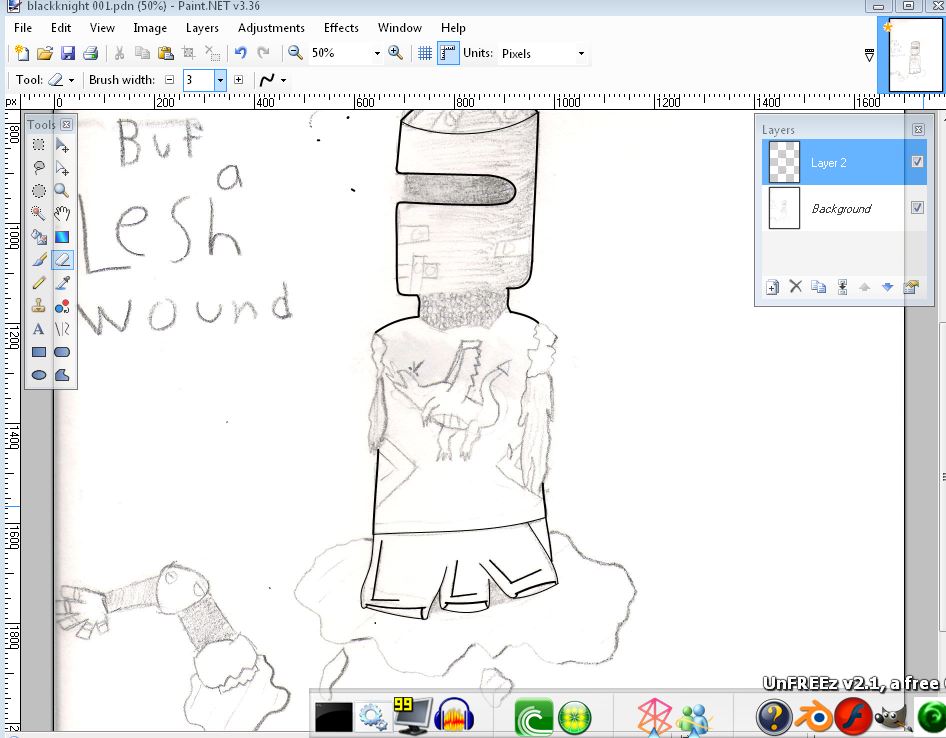946x738 pixels.
Task: Move the layer down
Action: click(x=887, y=287)
